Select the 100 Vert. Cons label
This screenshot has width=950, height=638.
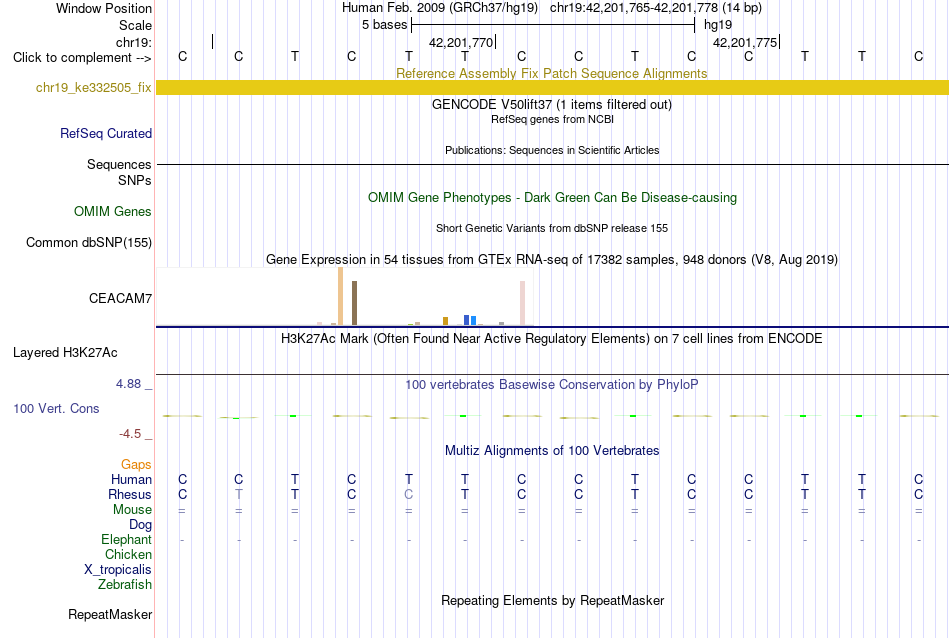pos(56,408)
